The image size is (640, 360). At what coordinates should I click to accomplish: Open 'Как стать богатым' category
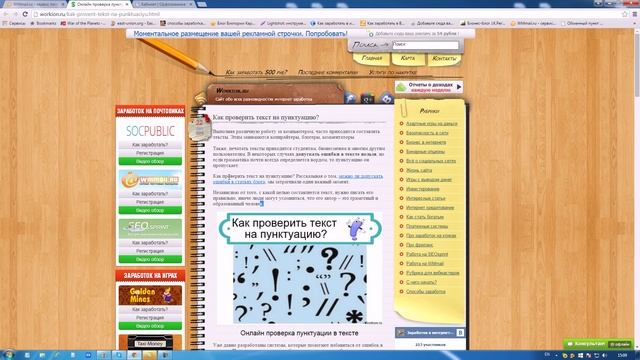point(424,217)
